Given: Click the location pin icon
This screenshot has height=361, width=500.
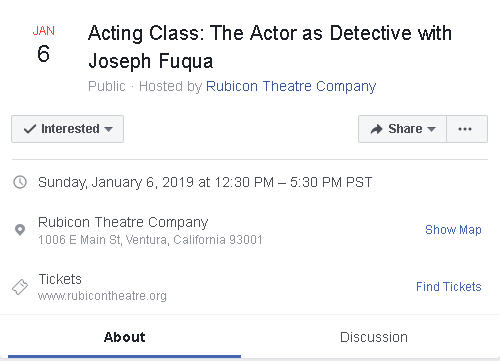Looking at the screenshot, I should (20, 230).
